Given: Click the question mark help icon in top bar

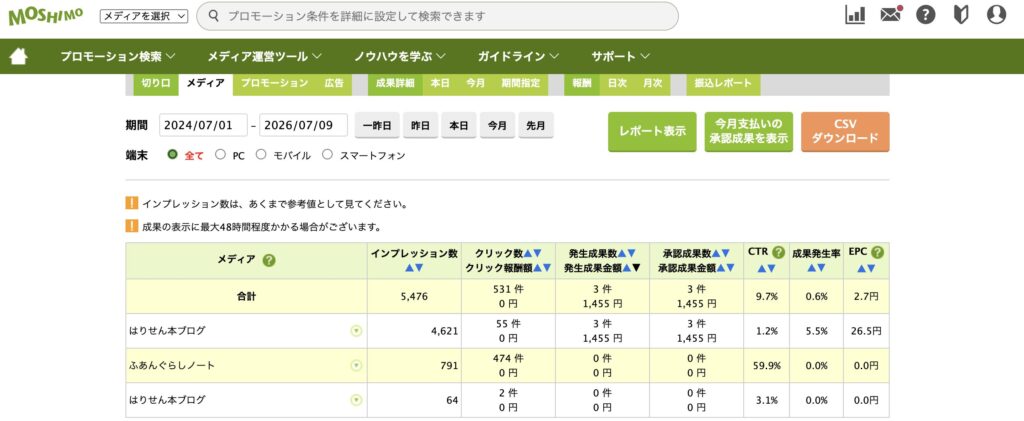Looking at the screenshot, I should coord(925,15).
